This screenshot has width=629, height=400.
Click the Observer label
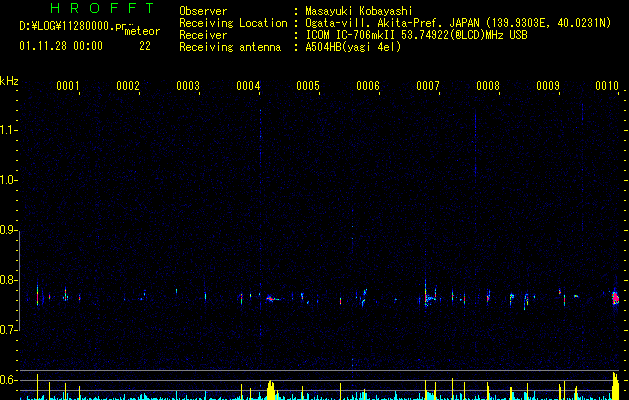point(203,11)
